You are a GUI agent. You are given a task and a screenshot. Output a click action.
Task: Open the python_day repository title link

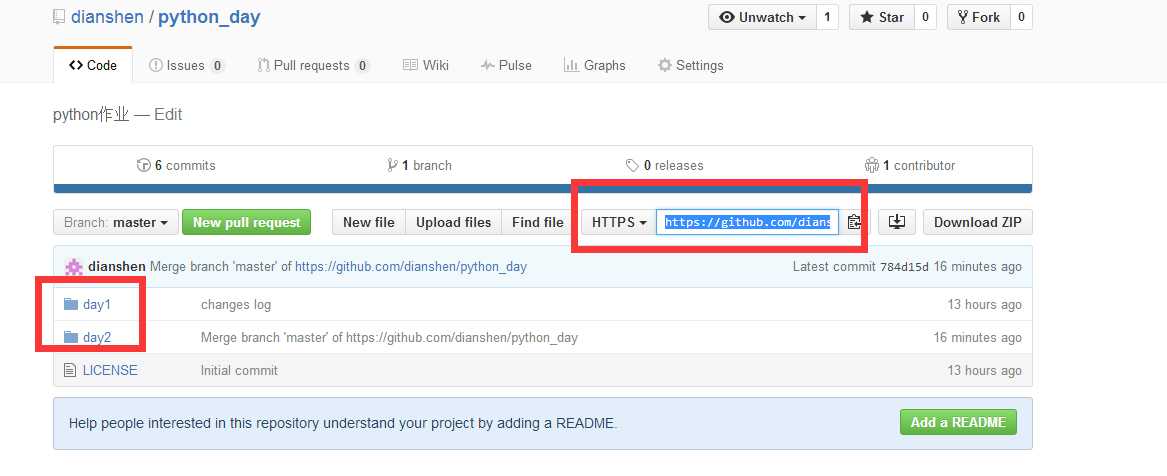click(x=209, y=17)
